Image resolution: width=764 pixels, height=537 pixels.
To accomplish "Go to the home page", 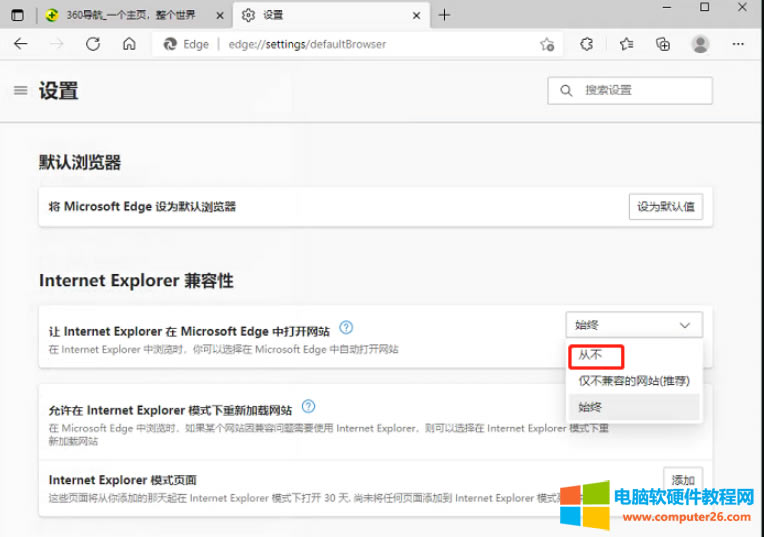I will (129, 44).
